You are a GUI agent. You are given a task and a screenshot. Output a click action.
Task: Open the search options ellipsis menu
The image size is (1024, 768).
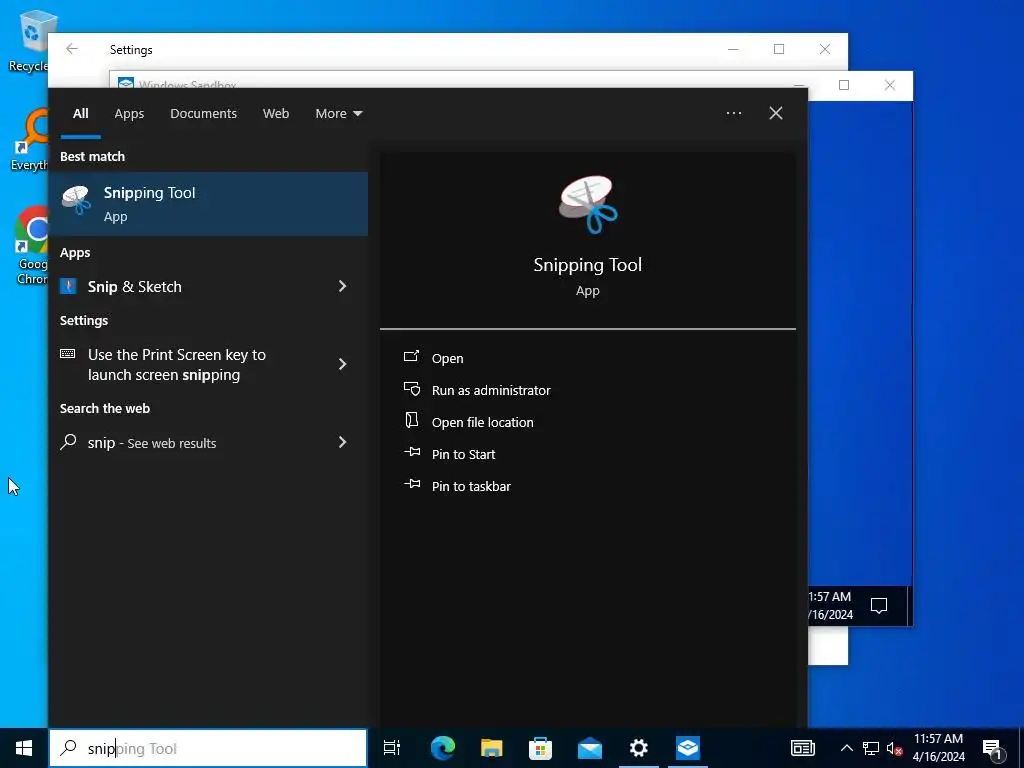coord(734,113)
